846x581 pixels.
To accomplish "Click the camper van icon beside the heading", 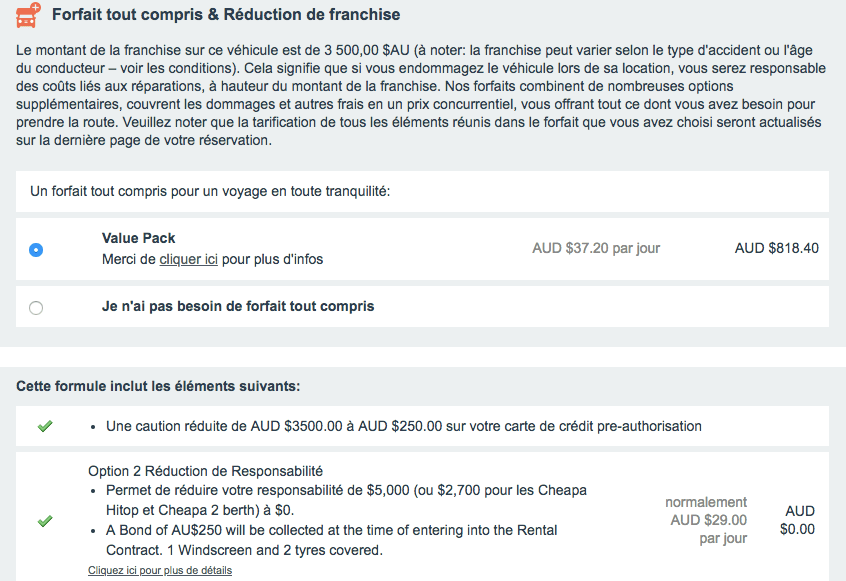I will [28, 15].
